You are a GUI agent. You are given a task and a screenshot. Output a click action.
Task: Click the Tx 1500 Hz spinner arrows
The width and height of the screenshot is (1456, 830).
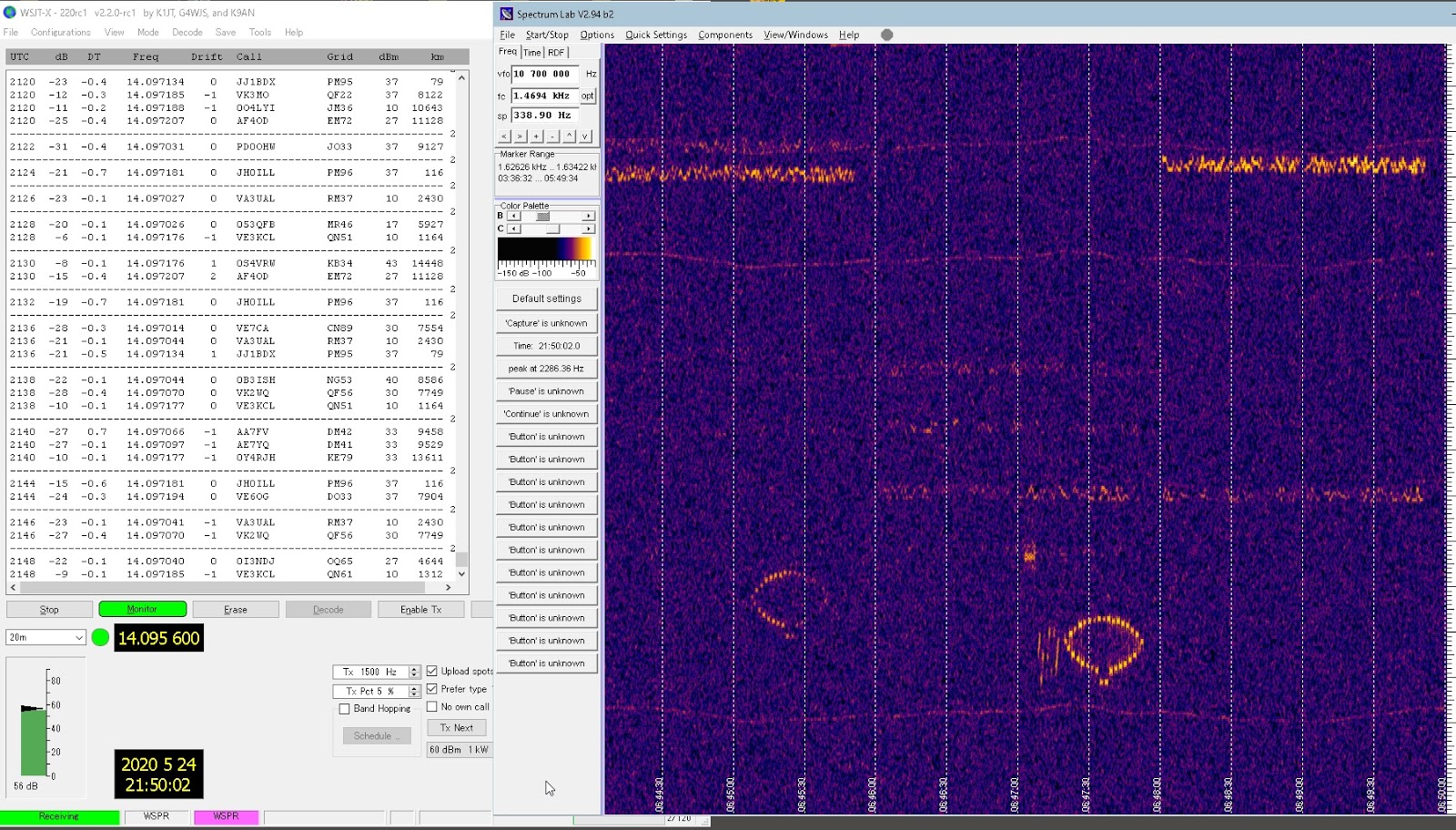(414, 672)
